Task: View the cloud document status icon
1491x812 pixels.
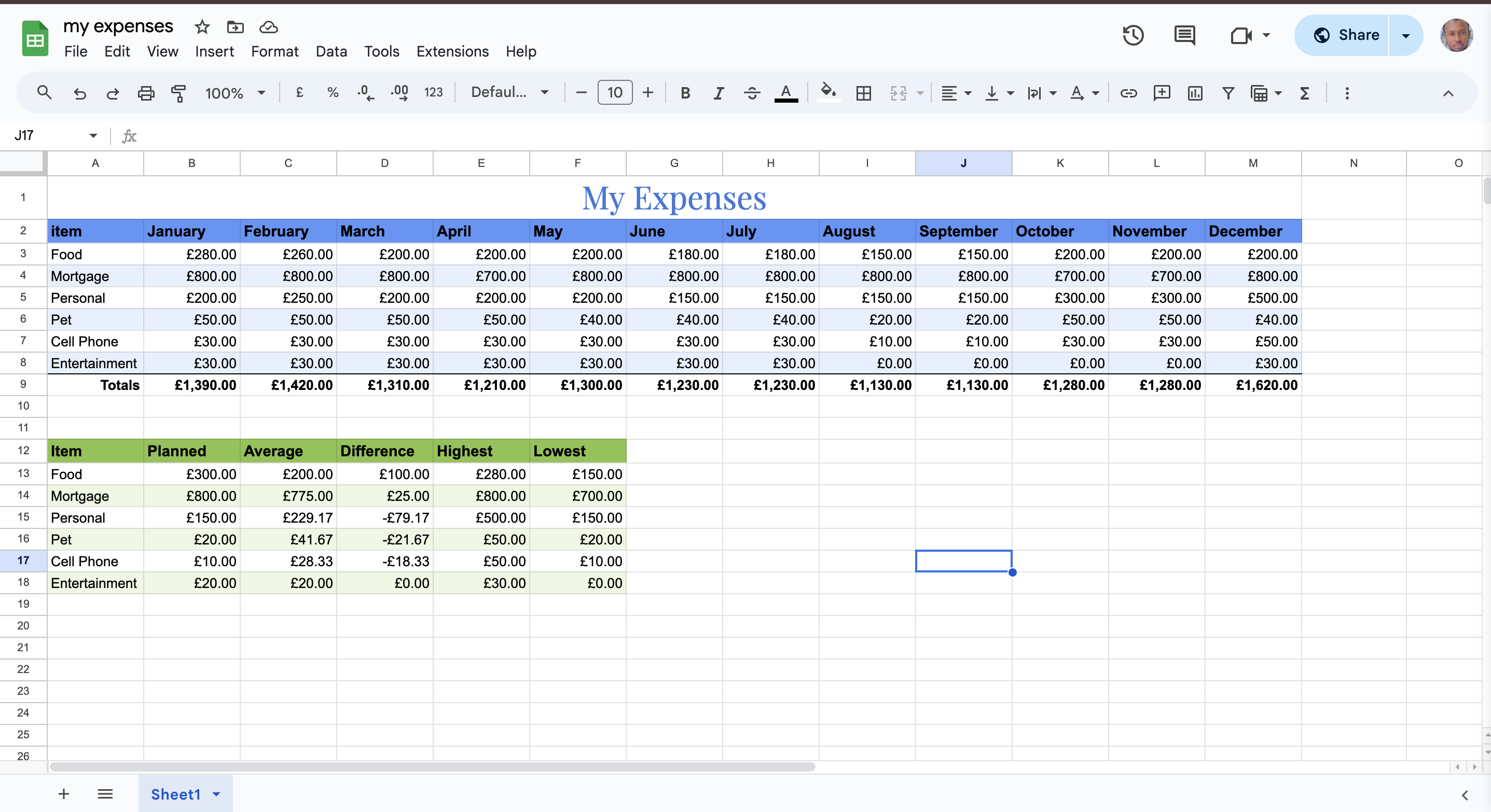Action: [269, 26]
